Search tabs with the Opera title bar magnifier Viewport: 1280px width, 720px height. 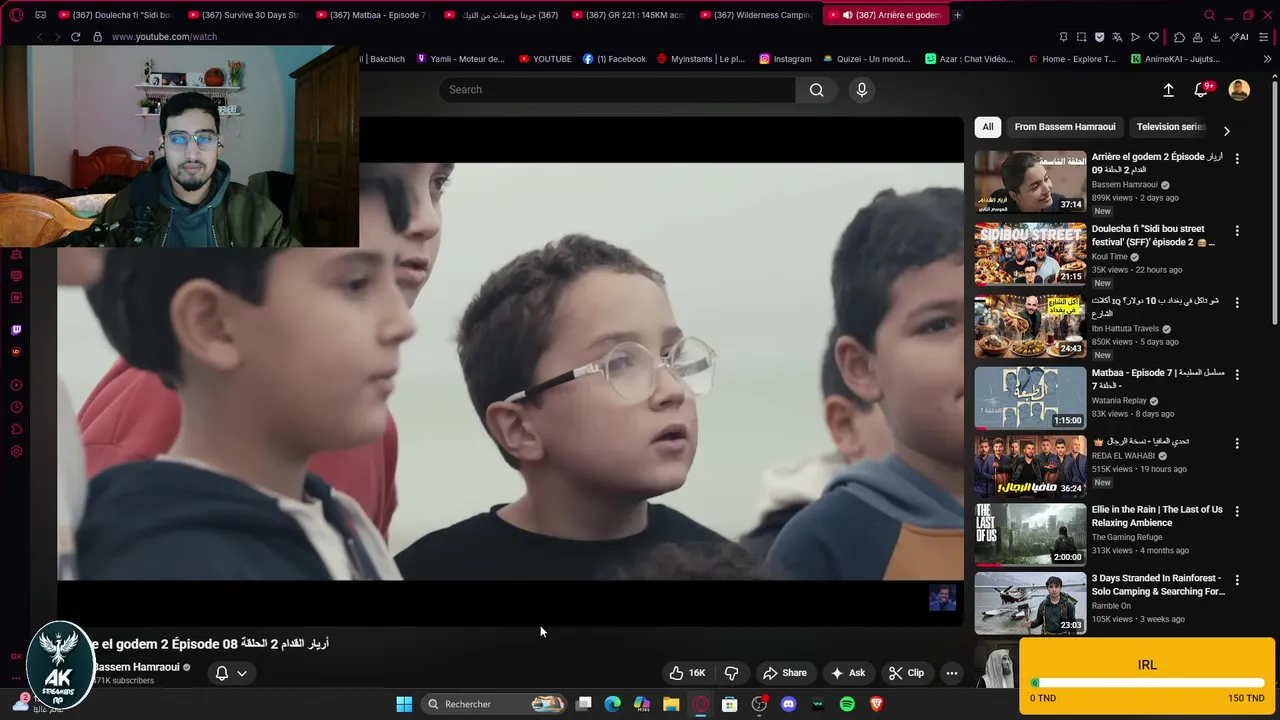pos(1209,15)
